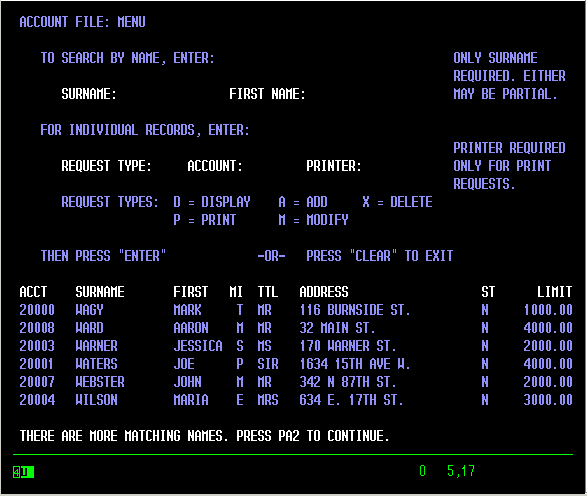Select the 'ACCOUNT FILE: MENU' title text
Screen dimensions: 587x496
click(x=82, y=22)
